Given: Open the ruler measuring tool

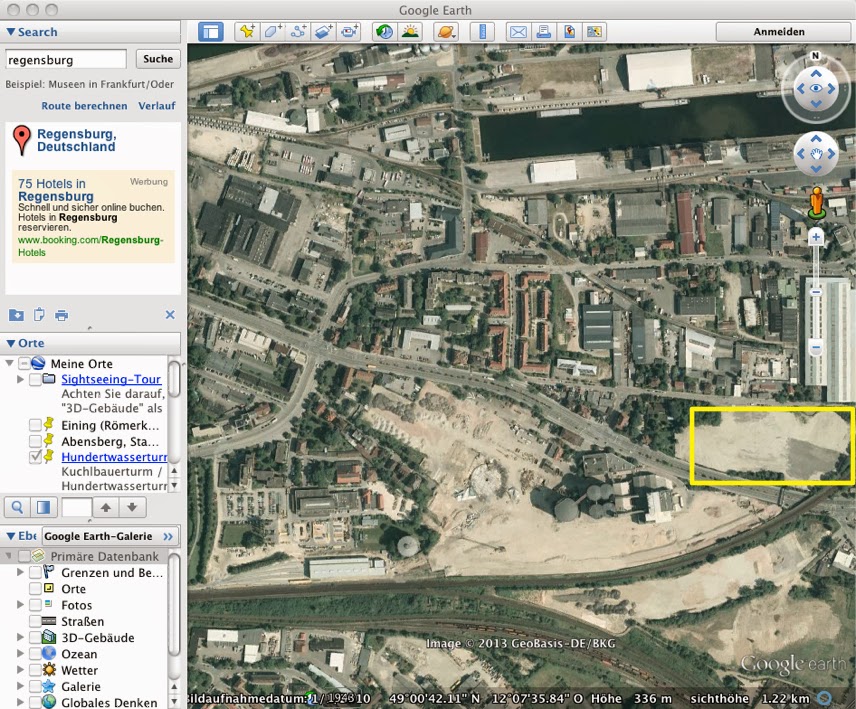Looking at the screenshot, I should point(482,32).
